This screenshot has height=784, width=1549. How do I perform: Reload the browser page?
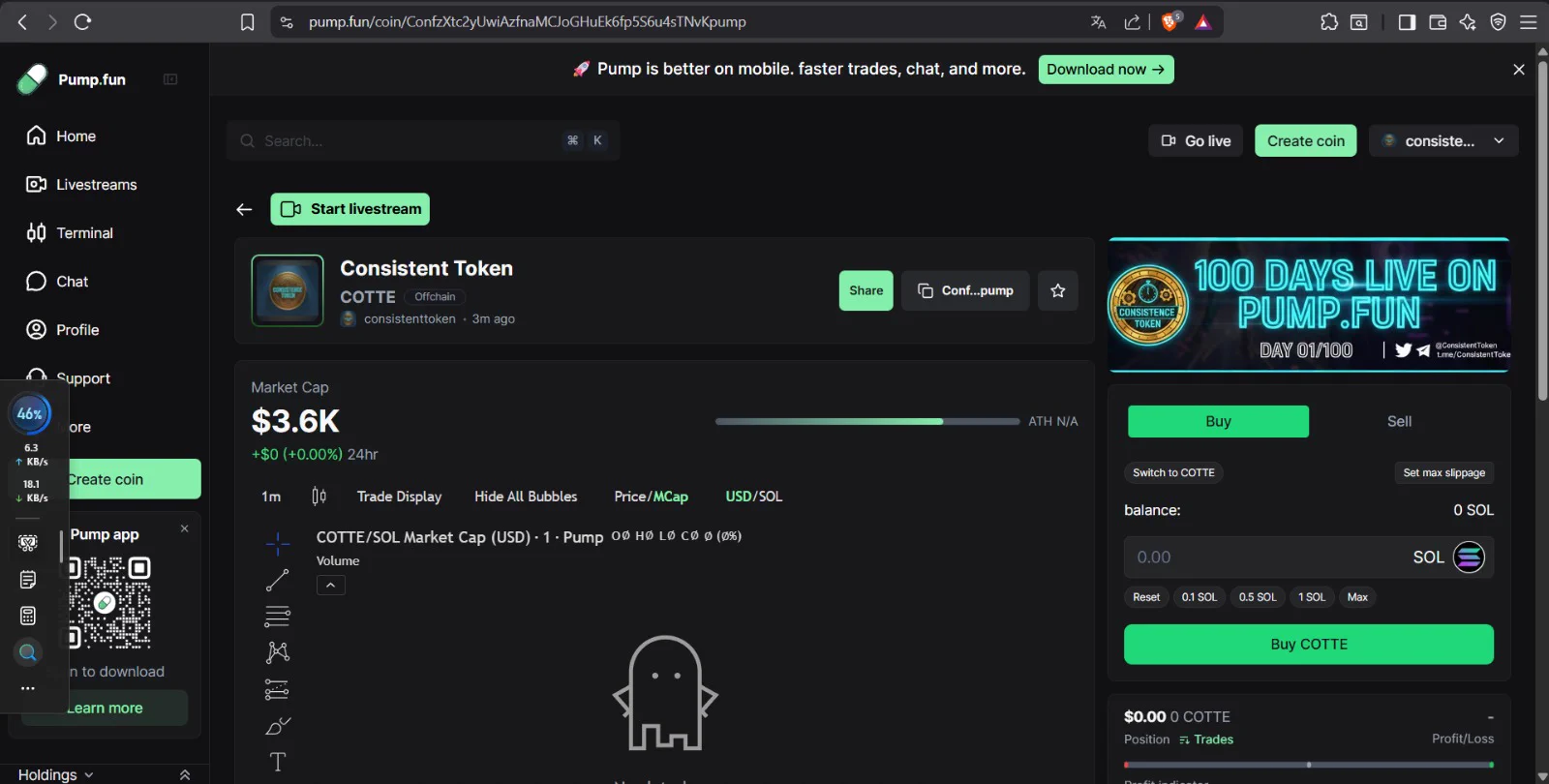(x=82, y=21)
